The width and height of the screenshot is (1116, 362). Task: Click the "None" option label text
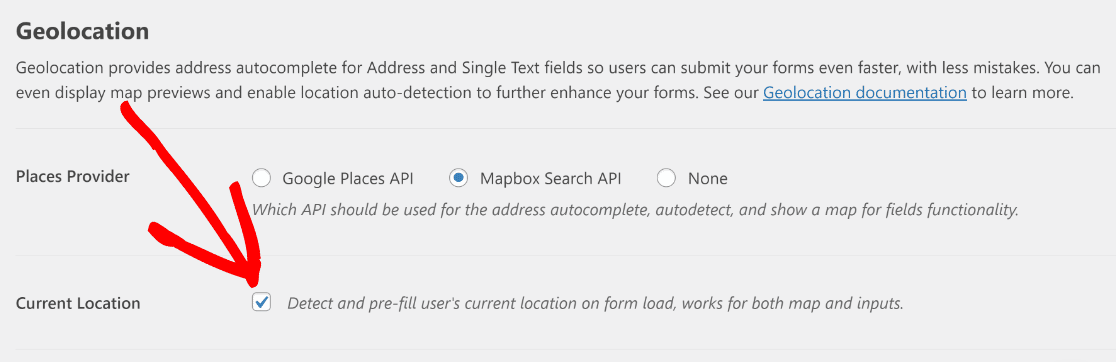pyautogui.click(x=707, y=179)
